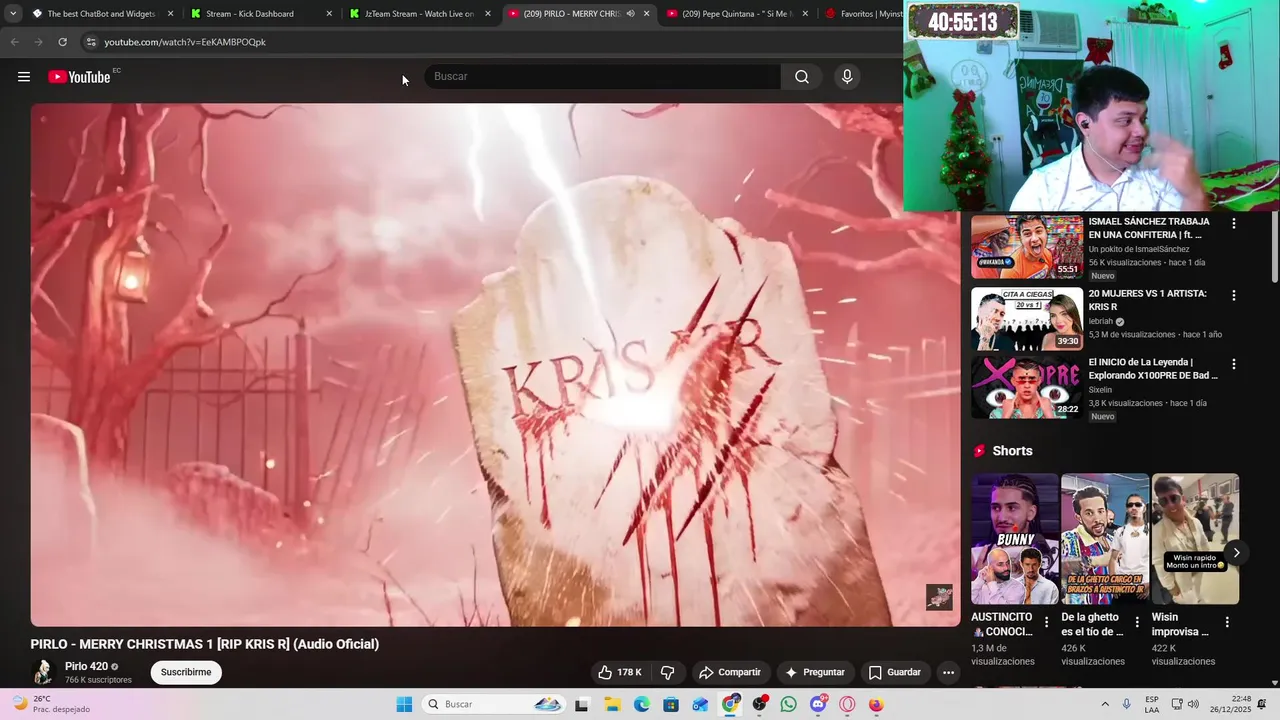Open options for the Wisin improvisa Short

point(1227,622)
